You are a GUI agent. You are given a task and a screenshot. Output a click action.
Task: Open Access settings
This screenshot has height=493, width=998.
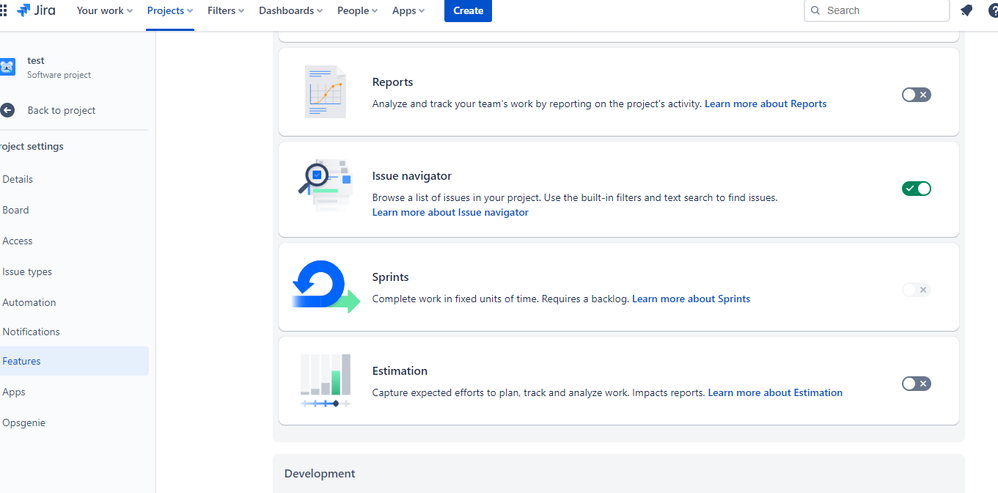click(74, 241)
